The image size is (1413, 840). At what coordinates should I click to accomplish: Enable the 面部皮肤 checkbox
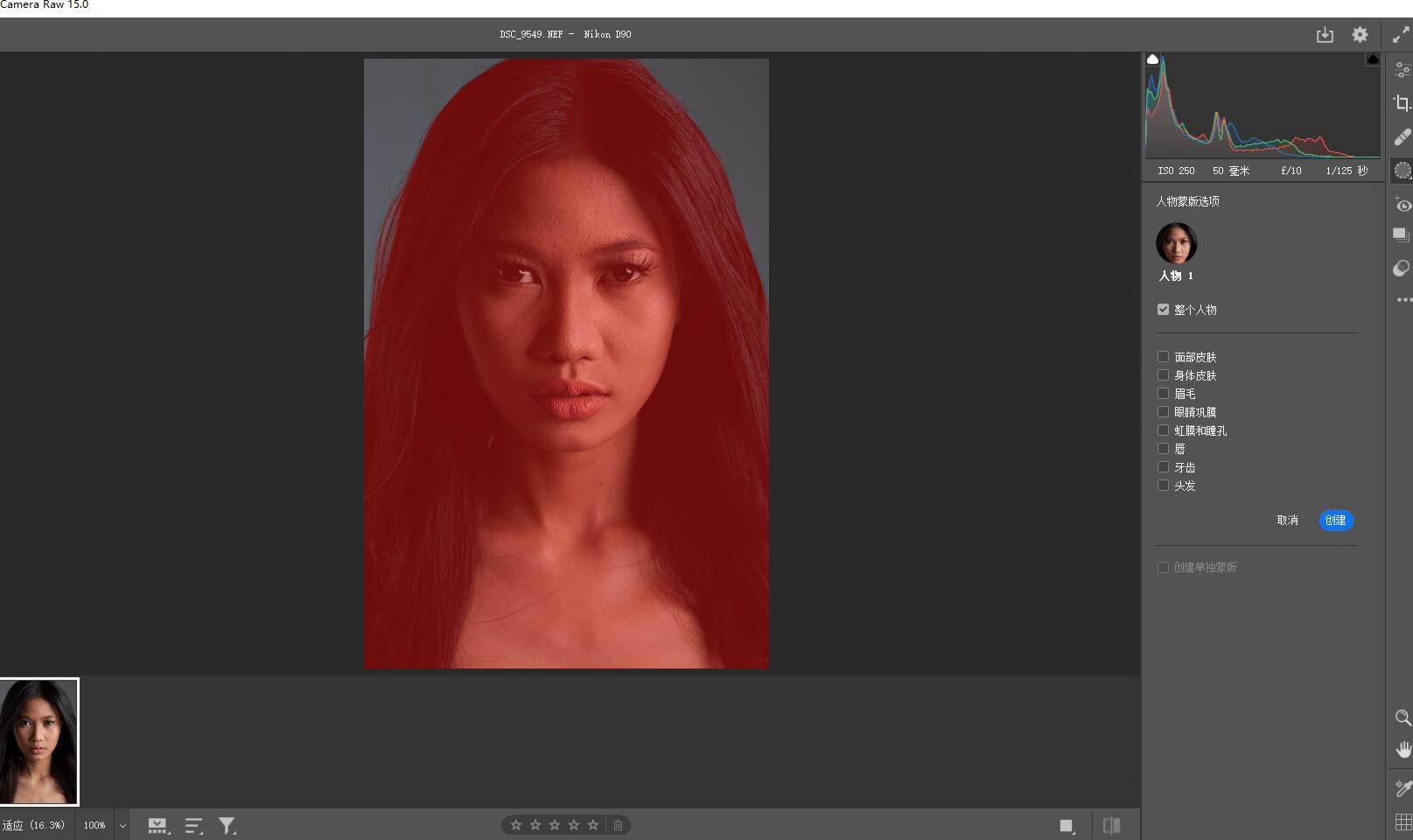point(1163,357)
